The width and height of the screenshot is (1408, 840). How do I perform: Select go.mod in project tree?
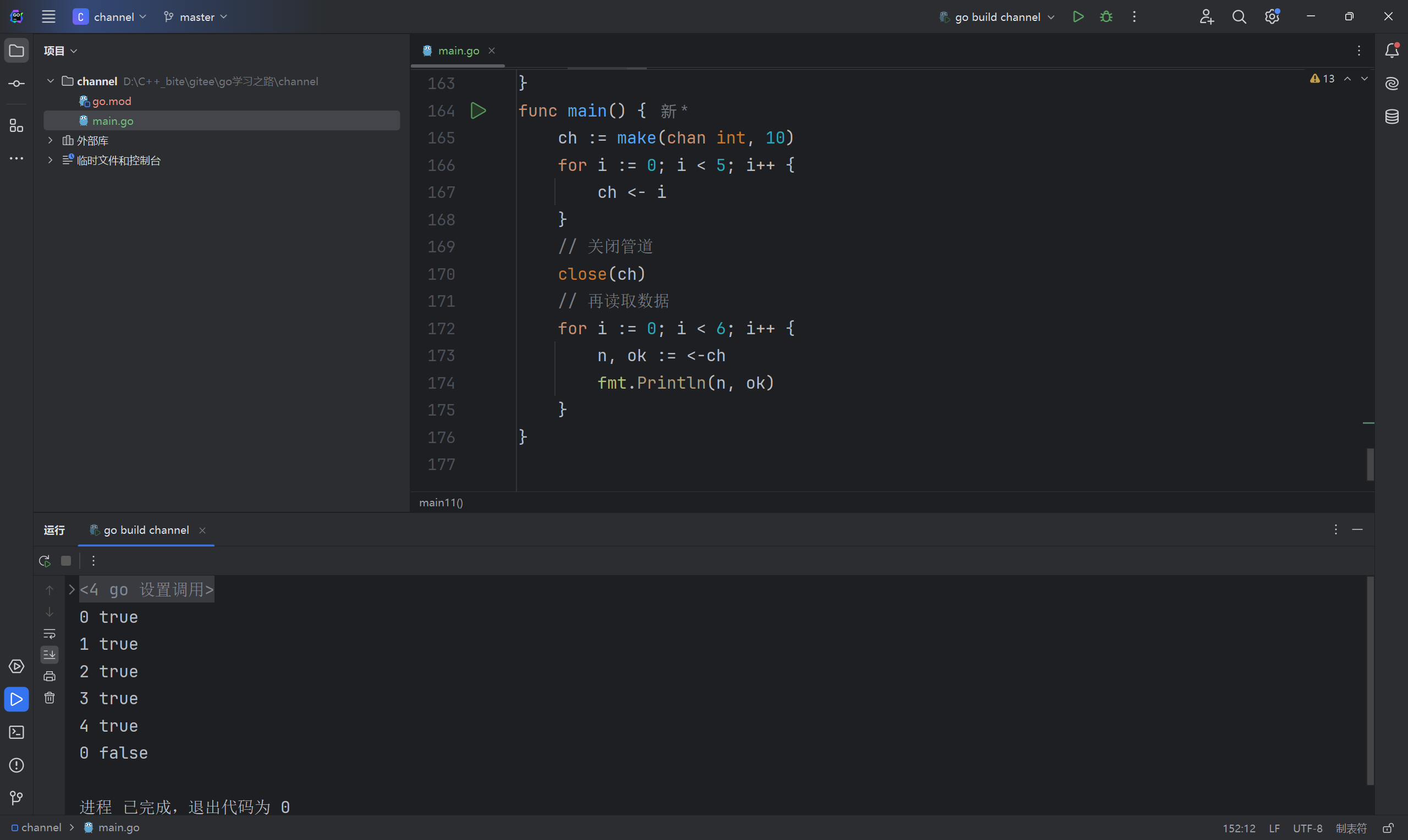[x=112, y=101]
